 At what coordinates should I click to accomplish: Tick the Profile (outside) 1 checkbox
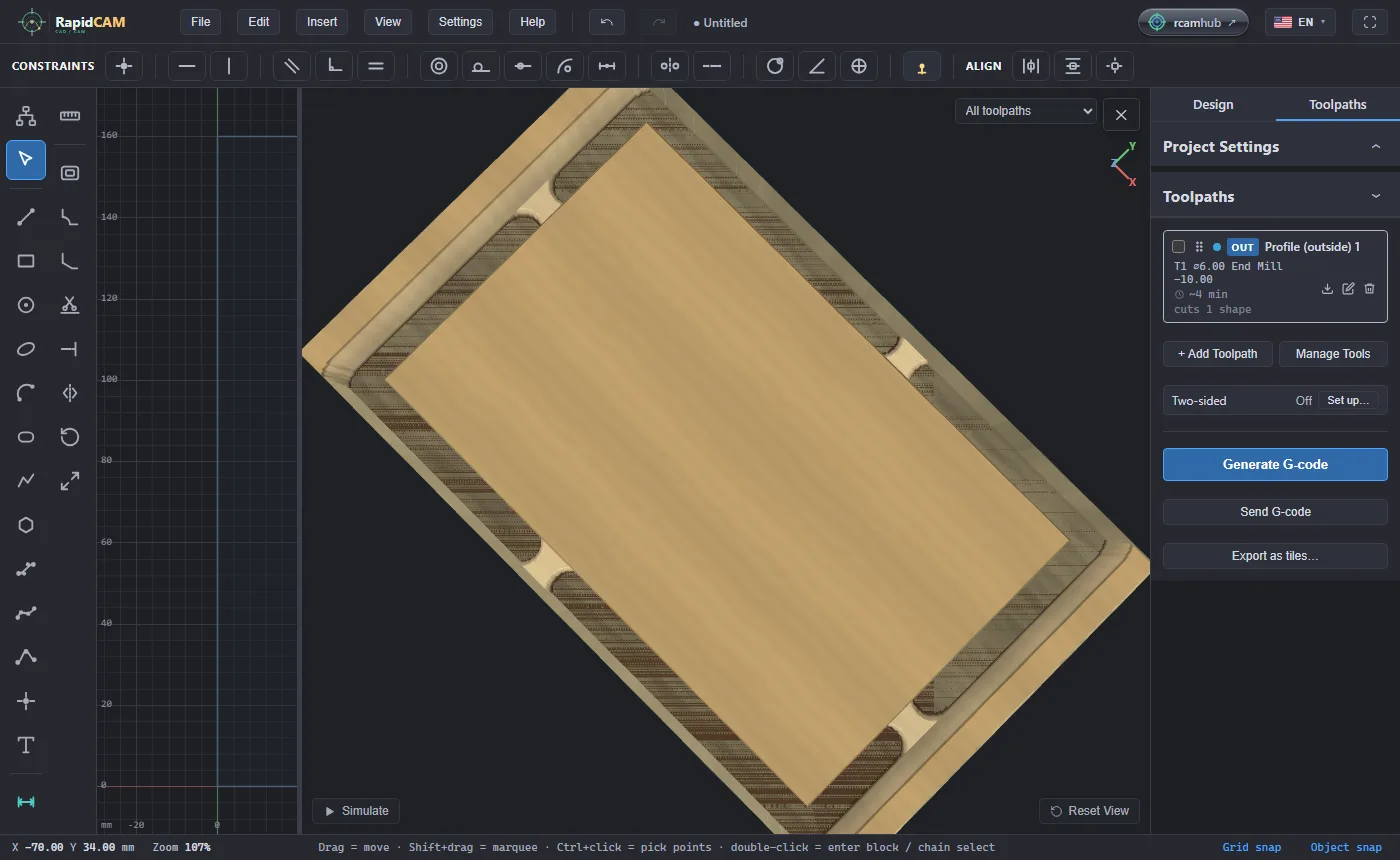tap(1178, 247)
